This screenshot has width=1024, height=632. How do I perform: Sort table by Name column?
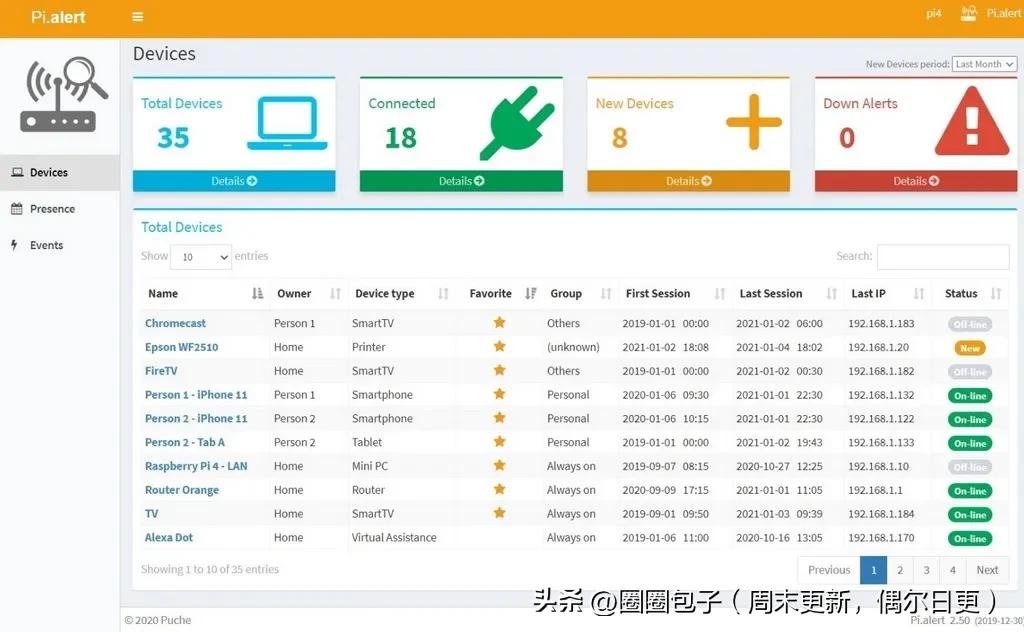(x=205, y=294)
